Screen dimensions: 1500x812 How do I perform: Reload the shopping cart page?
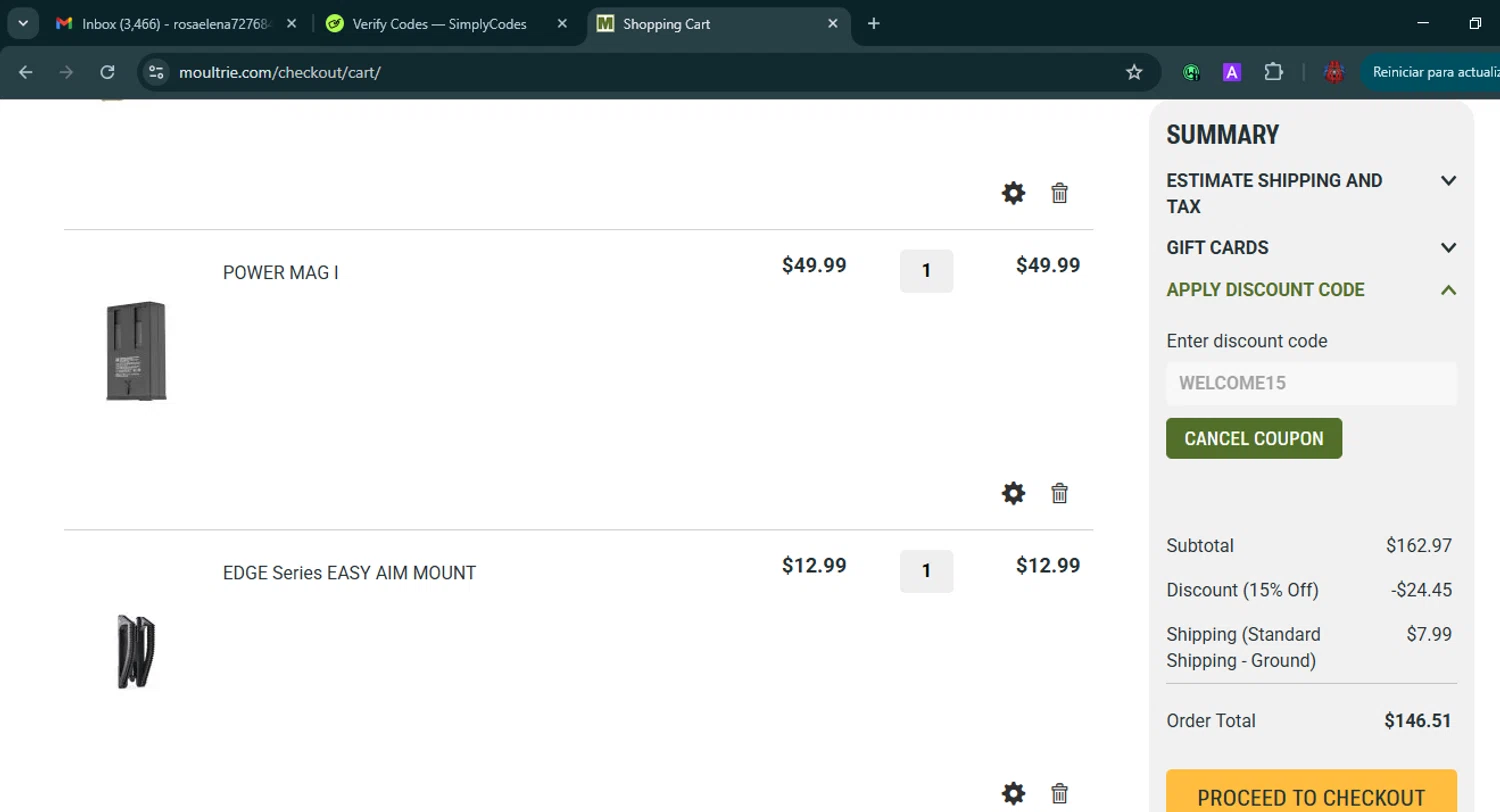pyautogui.click(x=108, y=72)
